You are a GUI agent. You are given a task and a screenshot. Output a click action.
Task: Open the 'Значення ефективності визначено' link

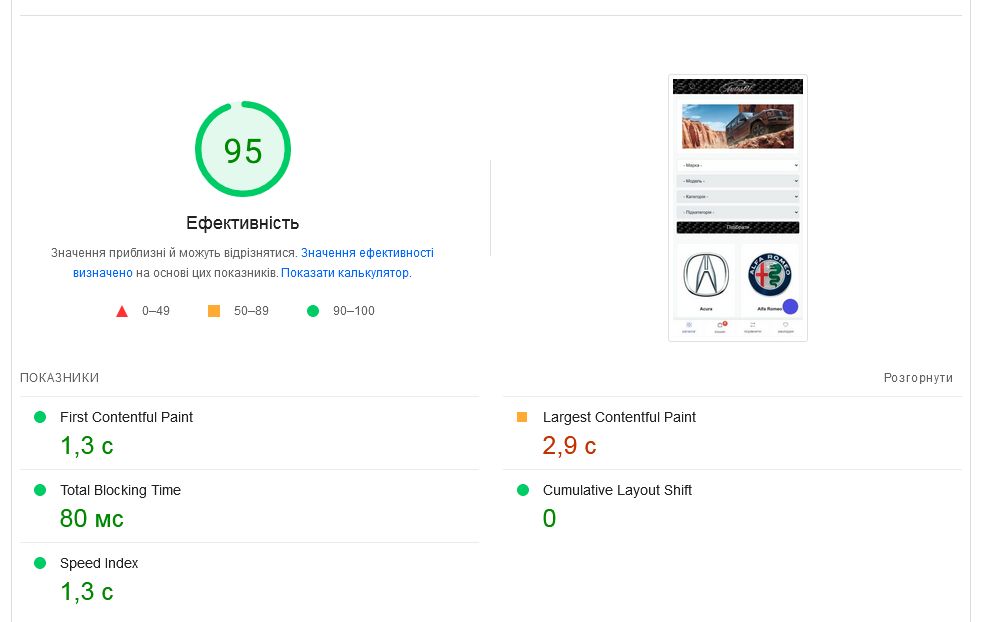coord(367,253)
